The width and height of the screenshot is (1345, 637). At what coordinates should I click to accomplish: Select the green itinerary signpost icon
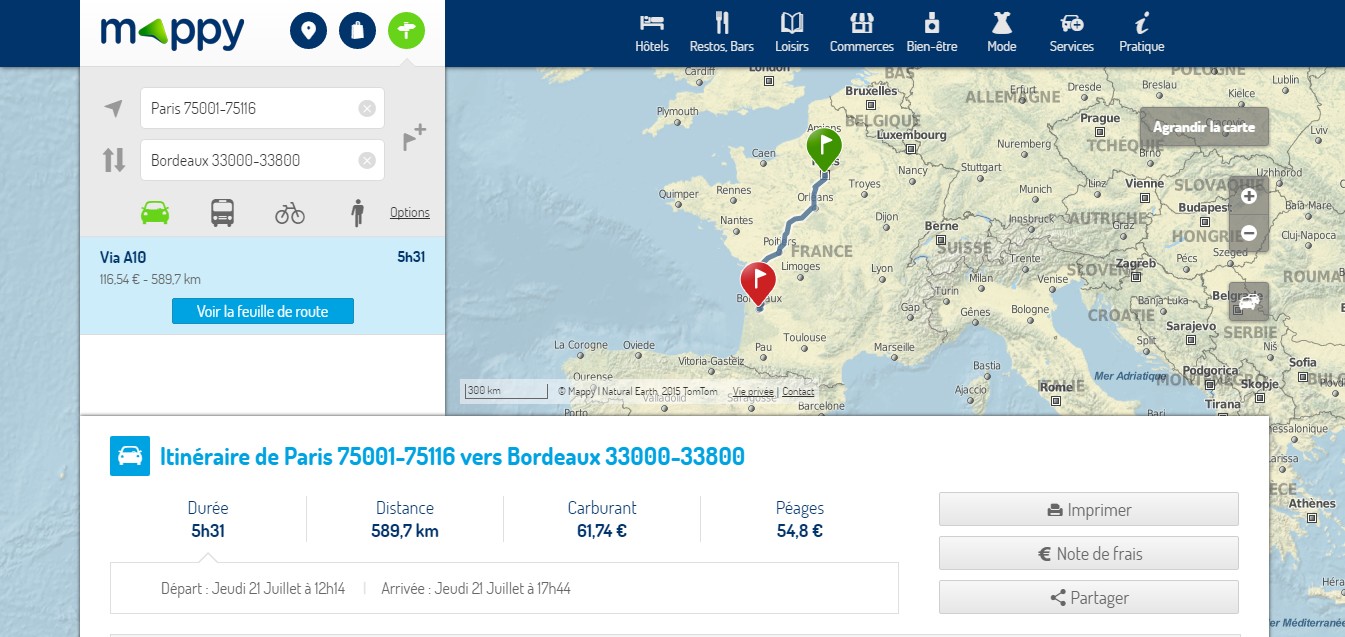tap(406, 31)
